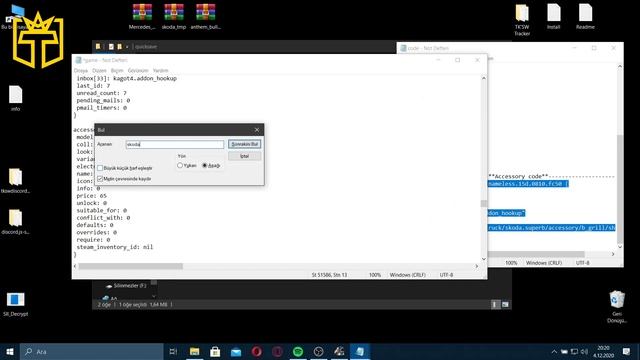Open OBS Studio from taskbar
640x360 pixels.
[319, 351]
